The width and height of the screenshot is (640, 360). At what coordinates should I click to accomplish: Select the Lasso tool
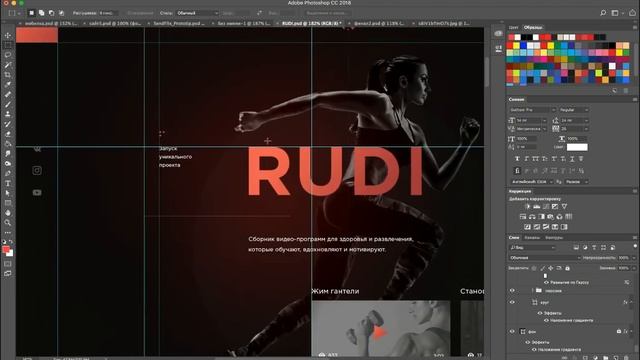coord(8,55)
